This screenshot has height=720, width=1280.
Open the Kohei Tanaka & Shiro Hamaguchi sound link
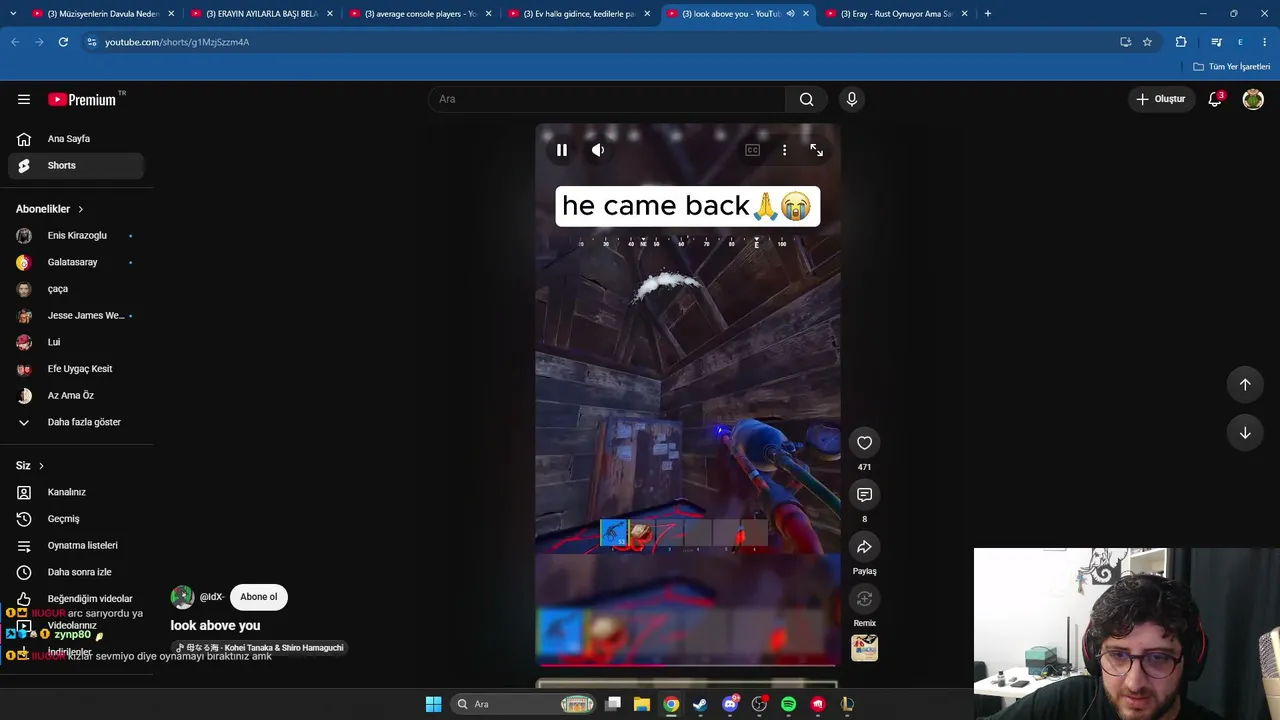pos(260,648)
